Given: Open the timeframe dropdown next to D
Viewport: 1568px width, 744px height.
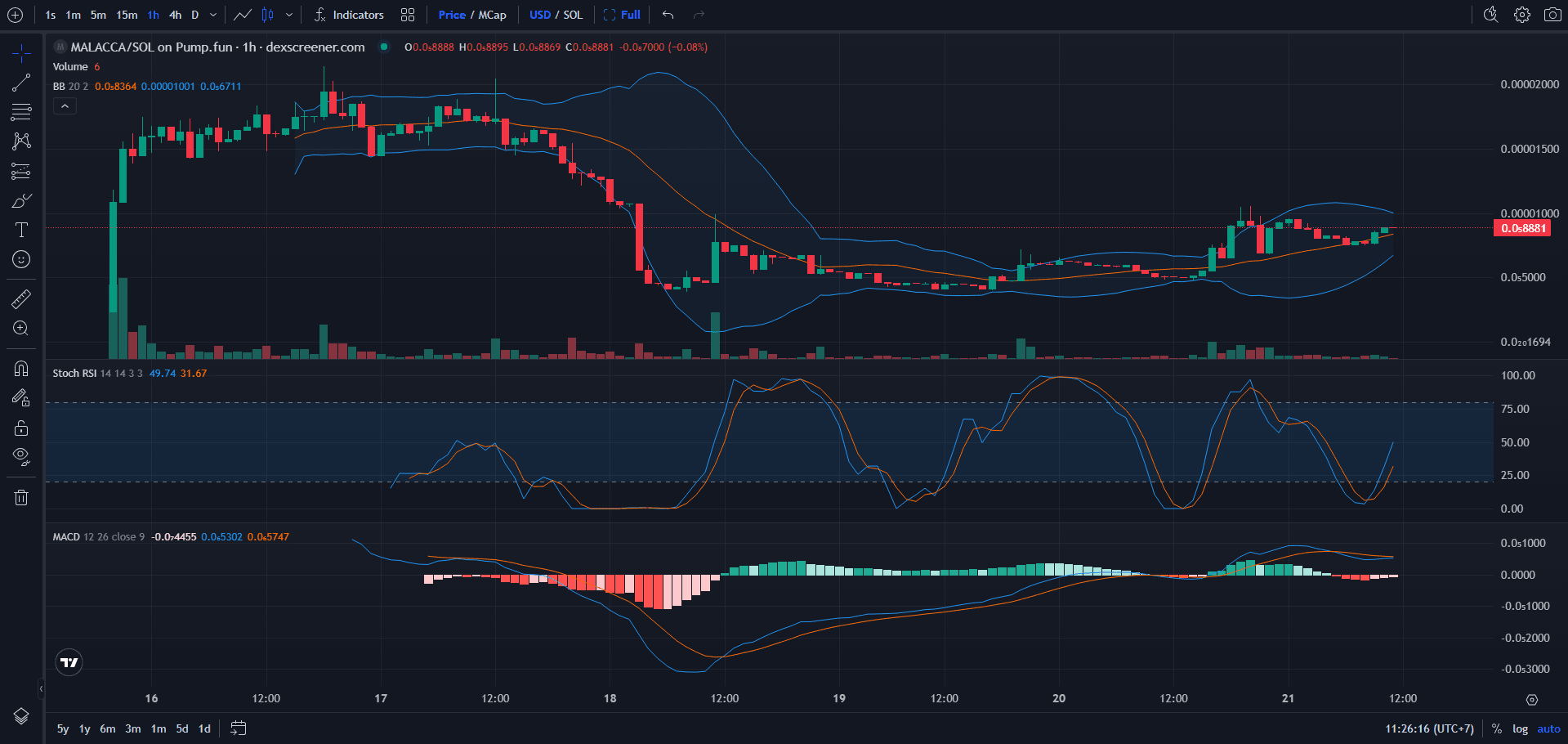Looking at the screenshot, I should (x=212, y=15).
